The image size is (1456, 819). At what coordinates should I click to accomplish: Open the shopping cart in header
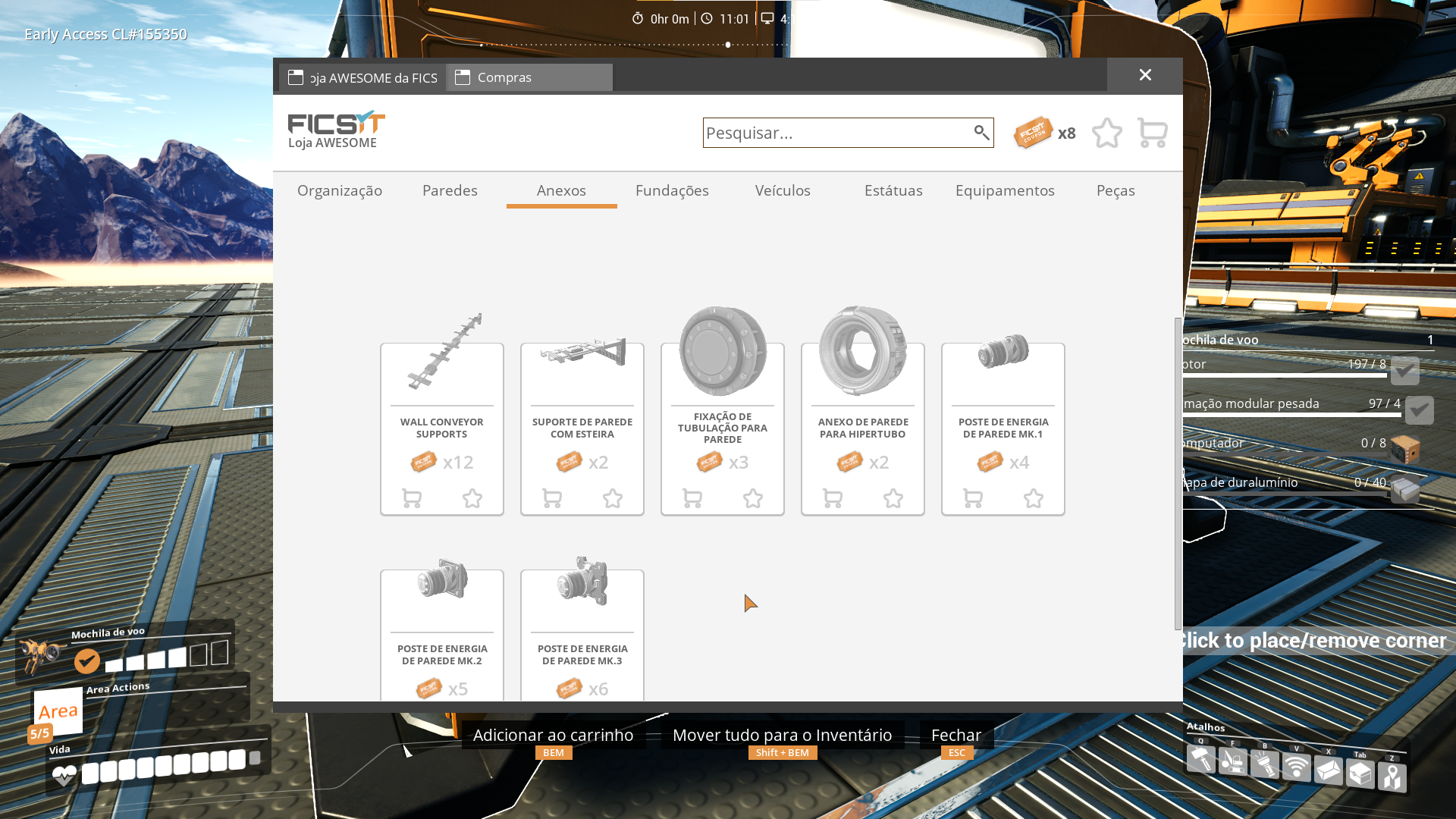[x=1152, y=133]
